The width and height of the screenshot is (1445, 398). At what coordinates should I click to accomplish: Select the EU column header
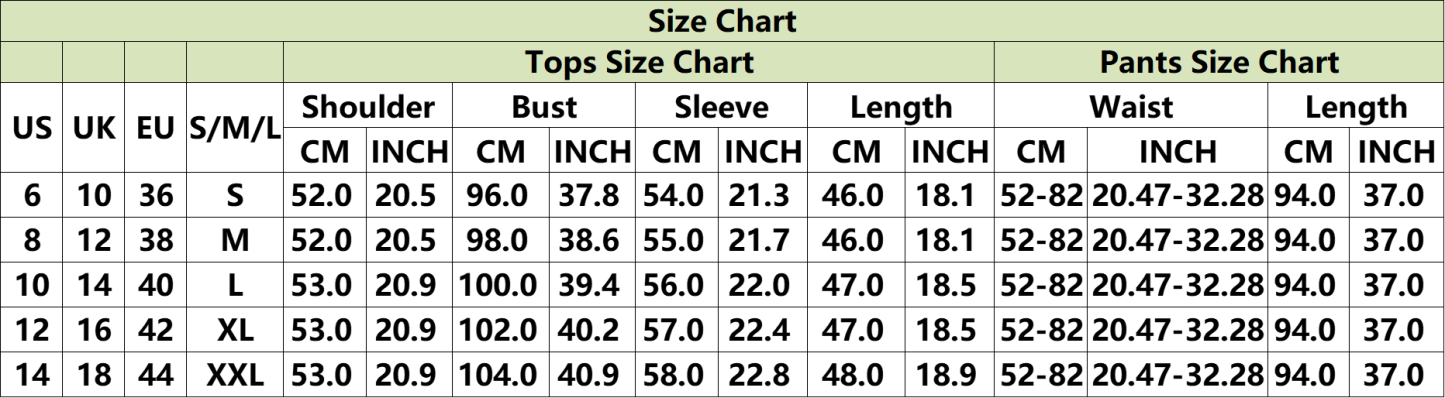pos(155,128)
